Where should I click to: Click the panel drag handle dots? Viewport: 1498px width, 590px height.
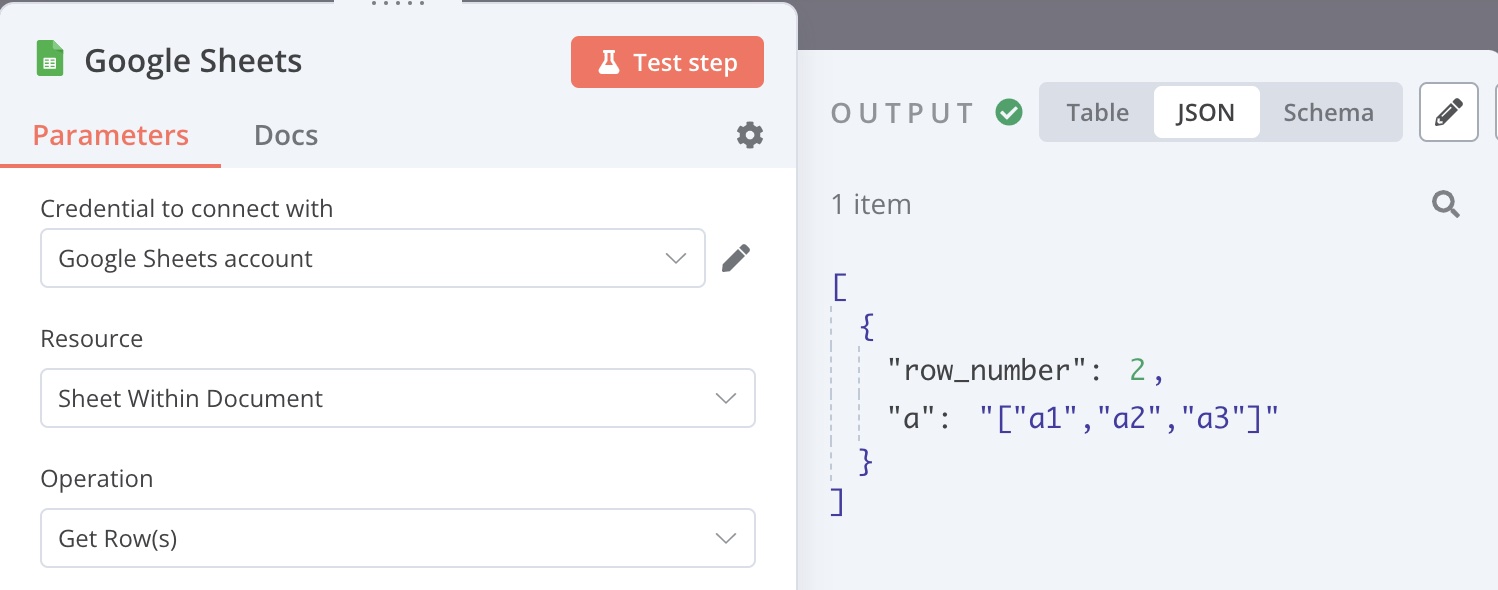(398, 4)
